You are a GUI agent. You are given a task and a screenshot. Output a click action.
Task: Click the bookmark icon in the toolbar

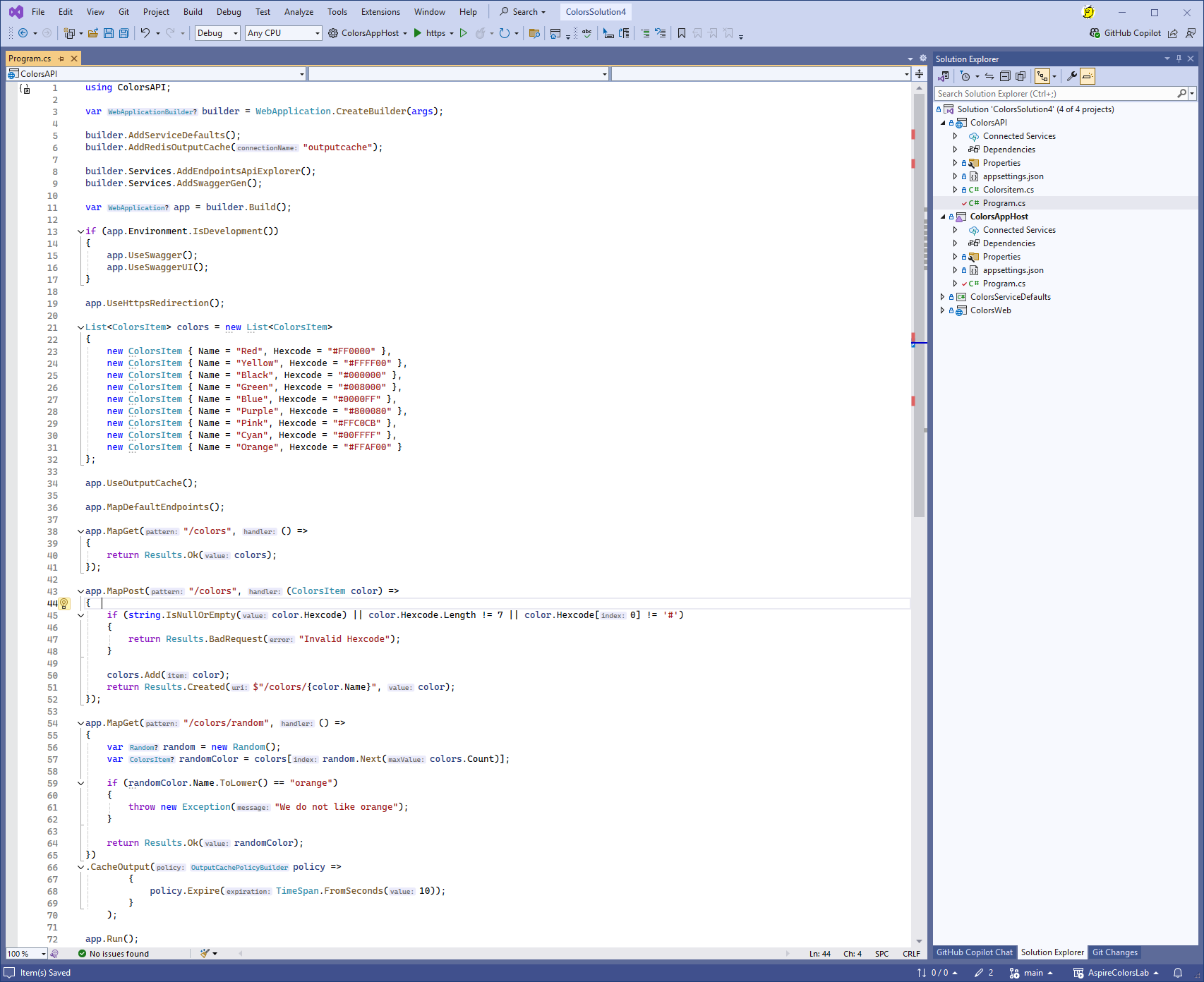click(x=681, y=33)
